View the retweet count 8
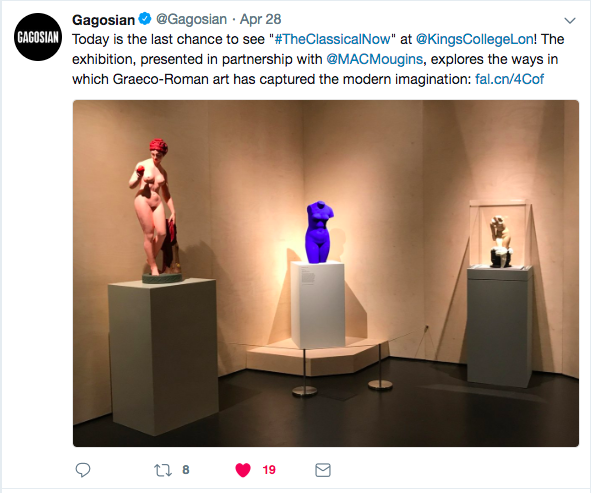The width and height of the screenshot is (591, 493). click(186, 470)
